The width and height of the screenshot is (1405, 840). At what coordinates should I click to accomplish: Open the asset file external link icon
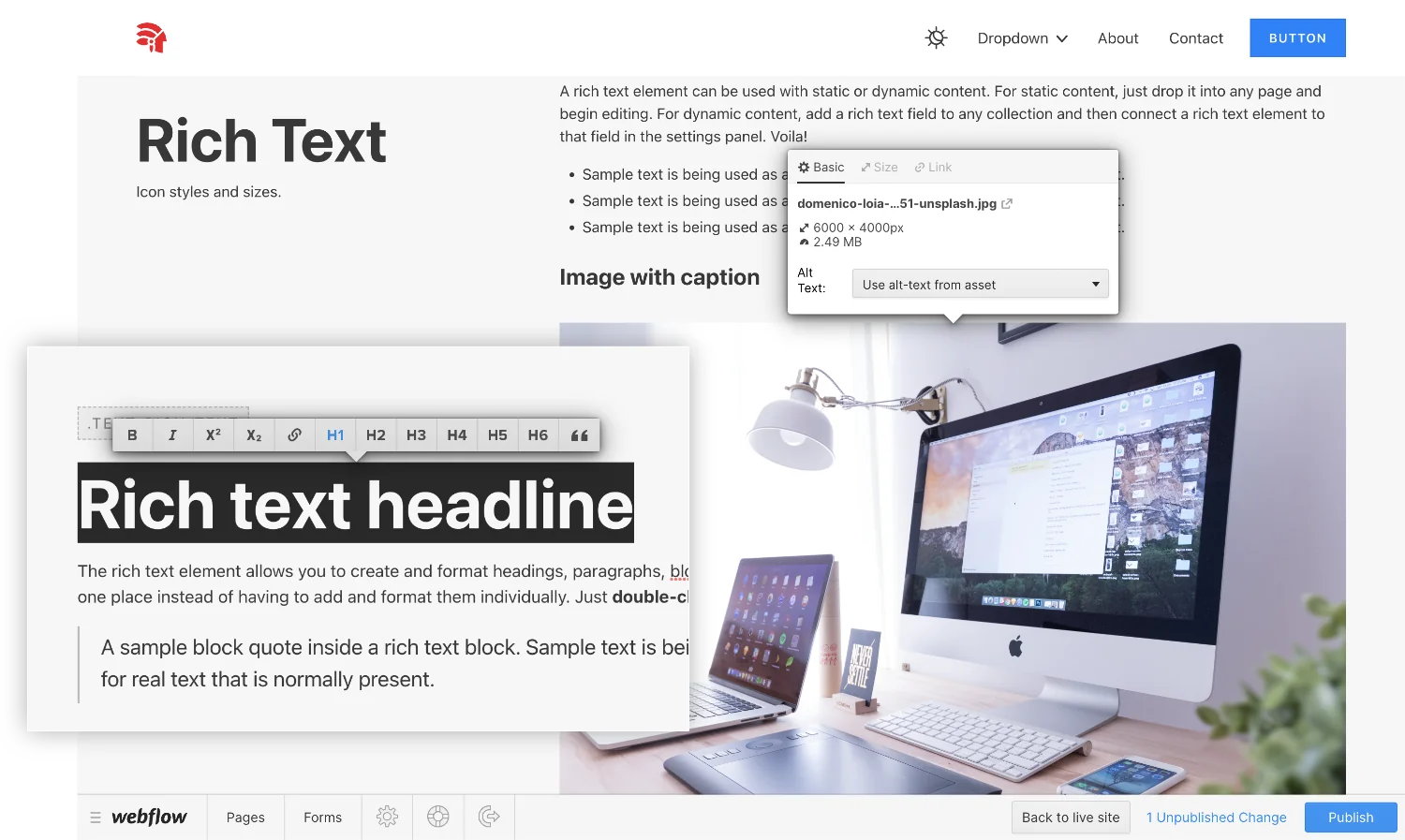(1007, 203)
